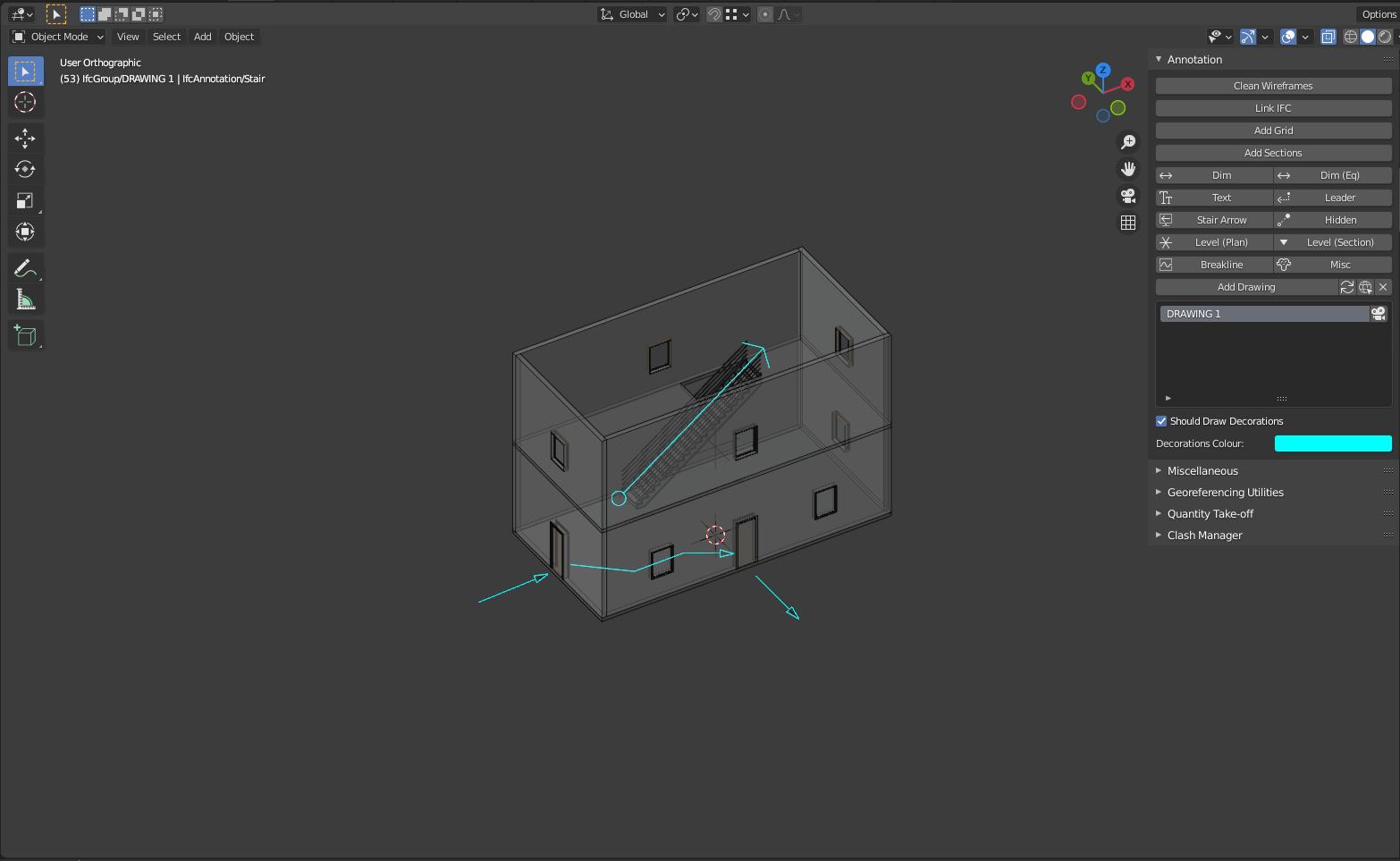The height and width of the screenshot is (861, 1400).
Task: Open the pivot point dropdown
Action: [687, 14]
